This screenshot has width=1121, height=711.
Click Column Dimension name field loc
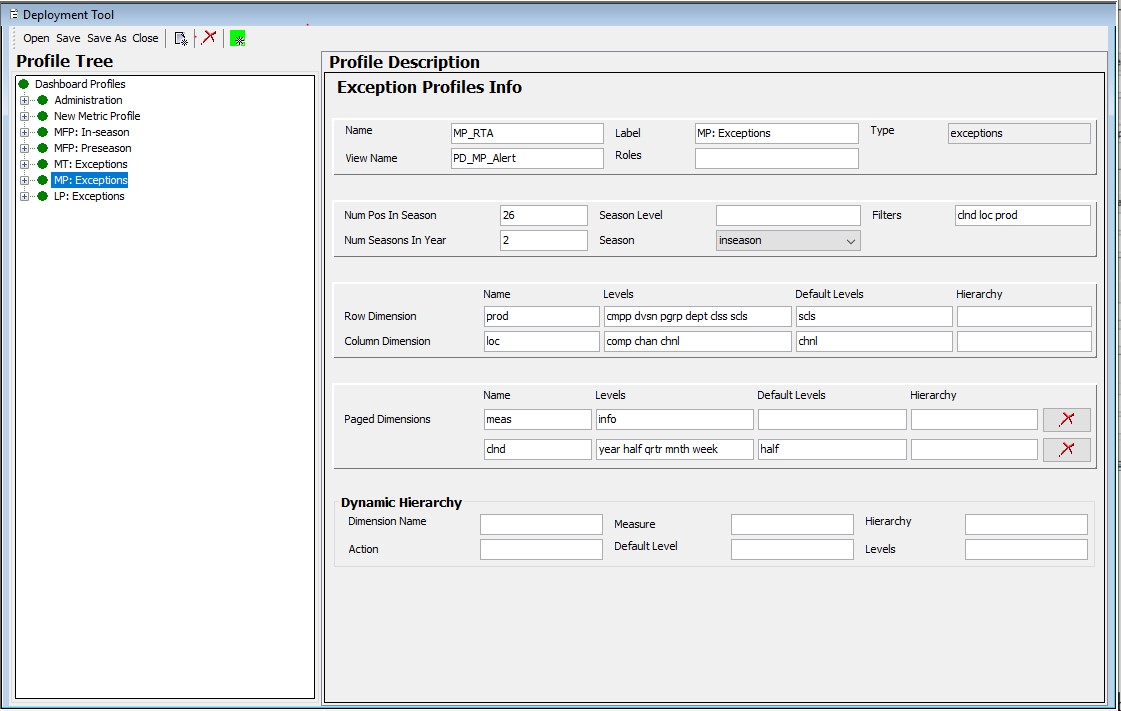click(541, 342)
